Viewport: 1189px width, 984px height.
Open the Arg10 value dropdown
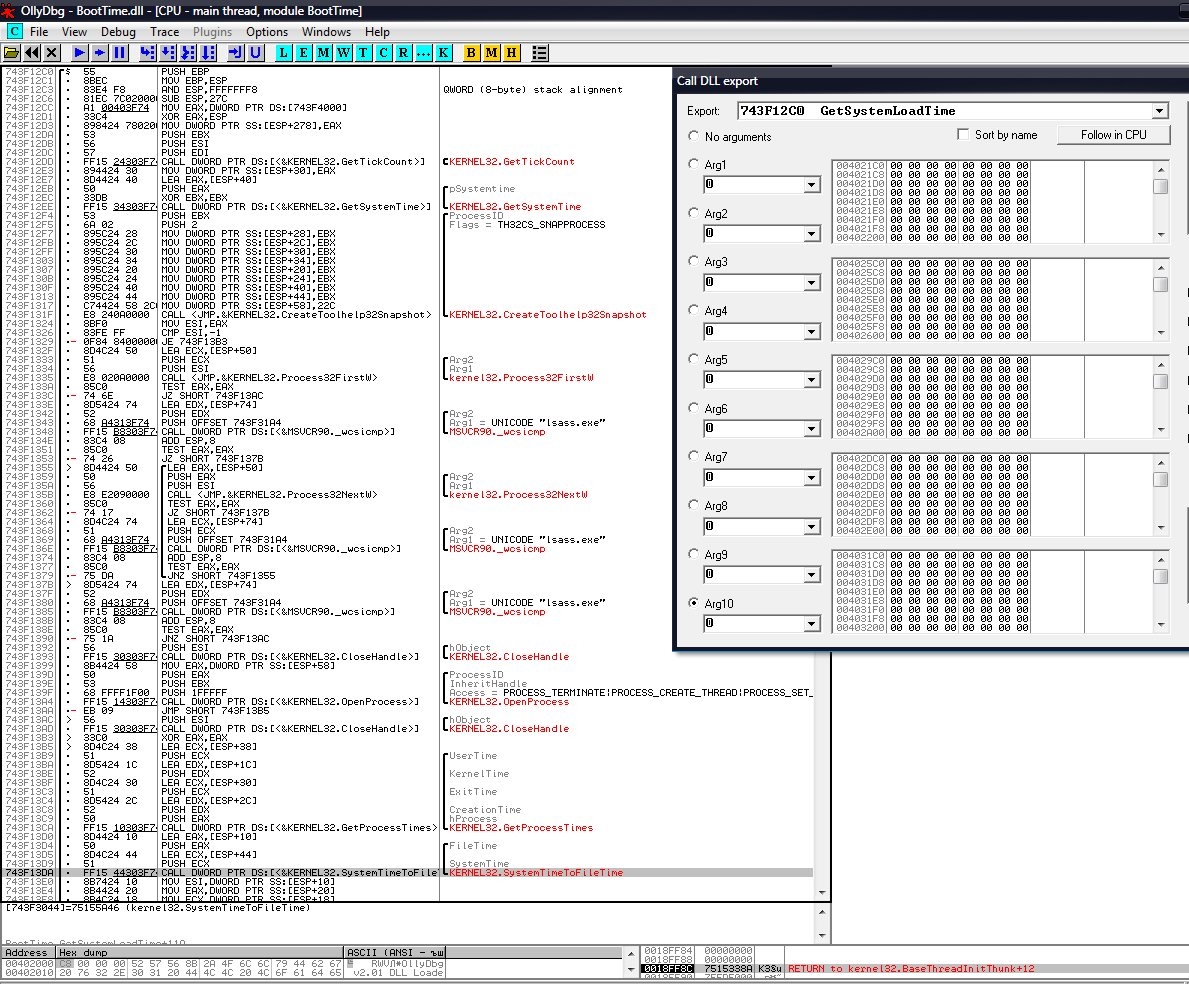point(811,624)
